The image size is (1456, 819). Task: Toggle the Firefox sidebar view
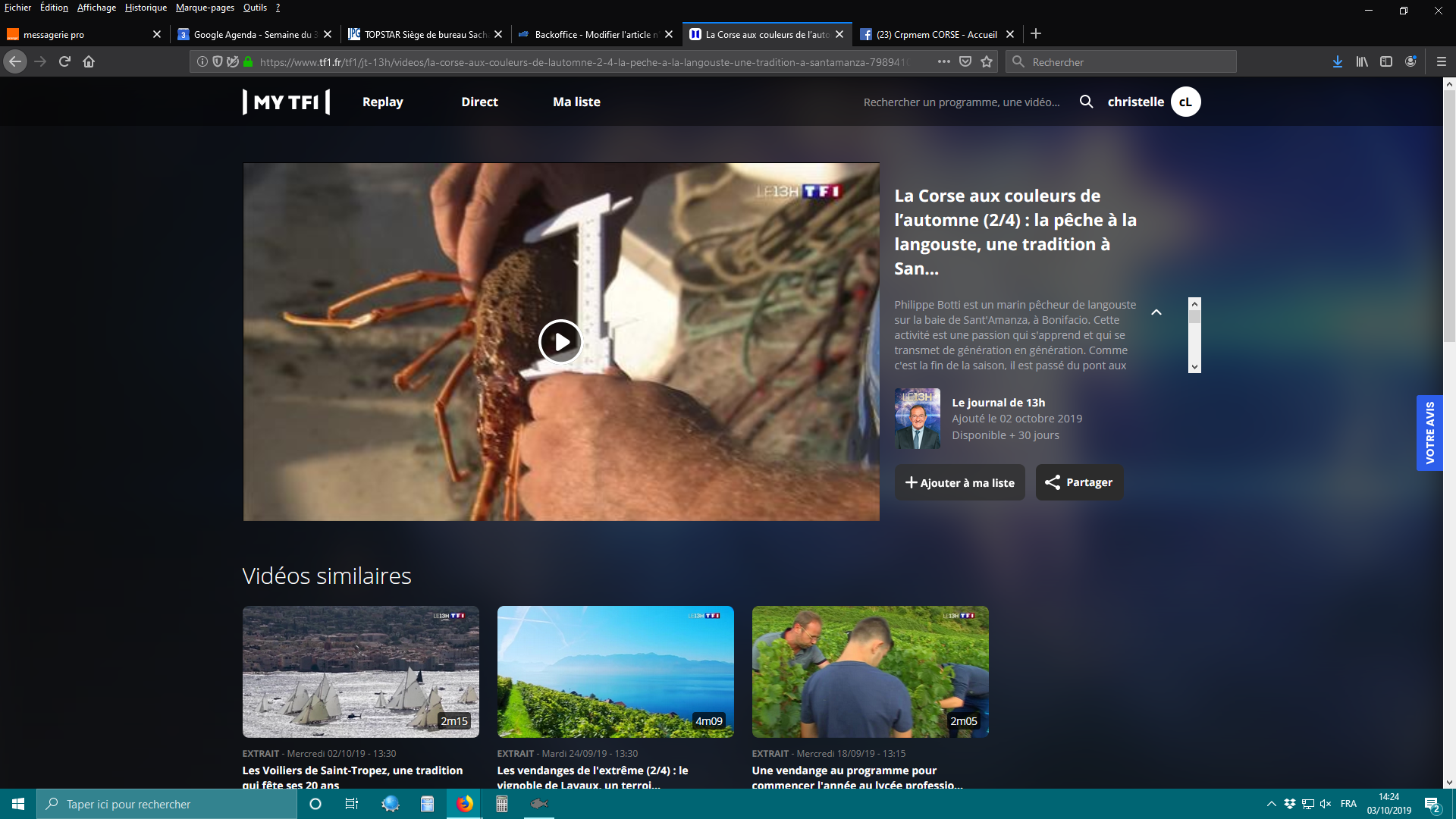1386,62
